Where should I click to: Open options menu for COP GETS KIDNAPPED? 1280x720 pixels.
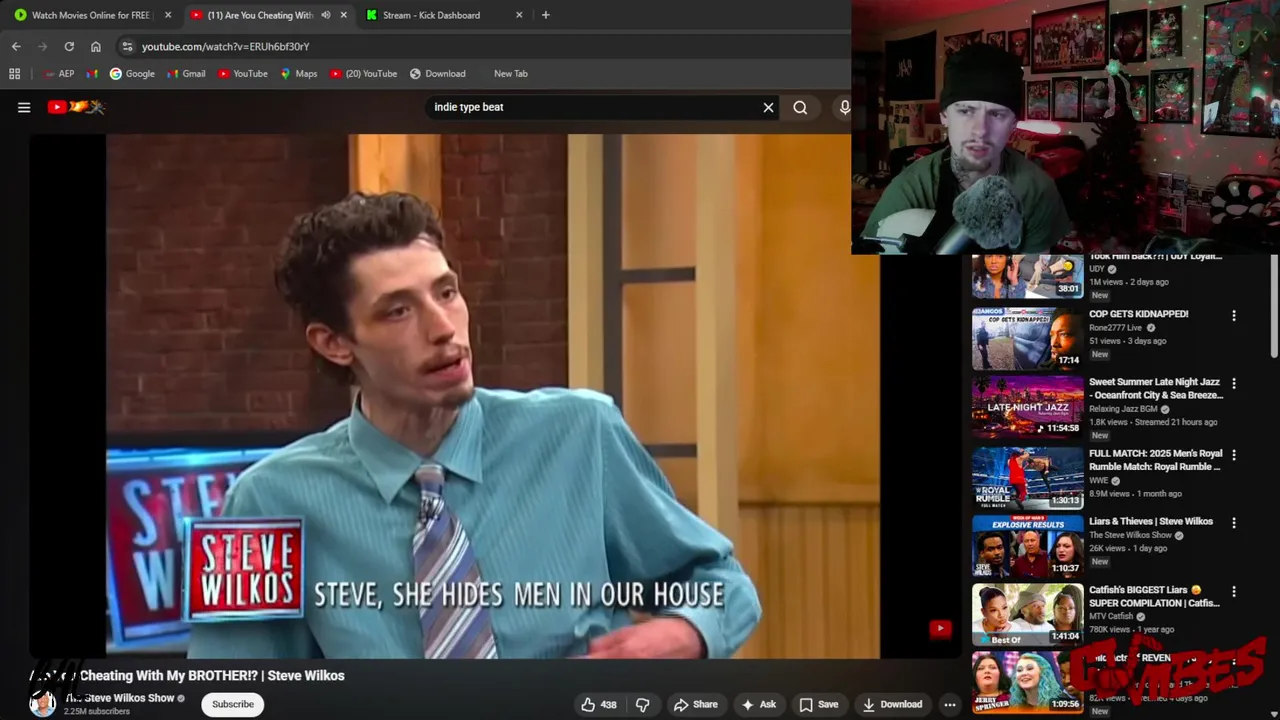[x=1234, y=315]
